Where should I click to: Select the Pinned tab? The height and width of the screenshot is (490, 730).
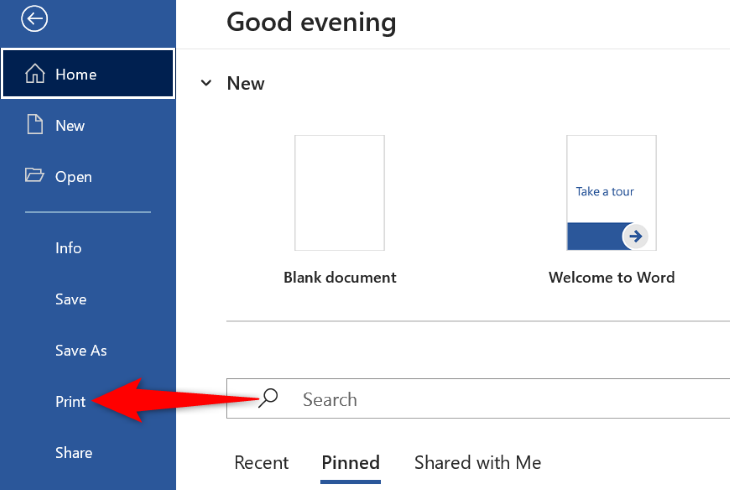coord(350,462)
